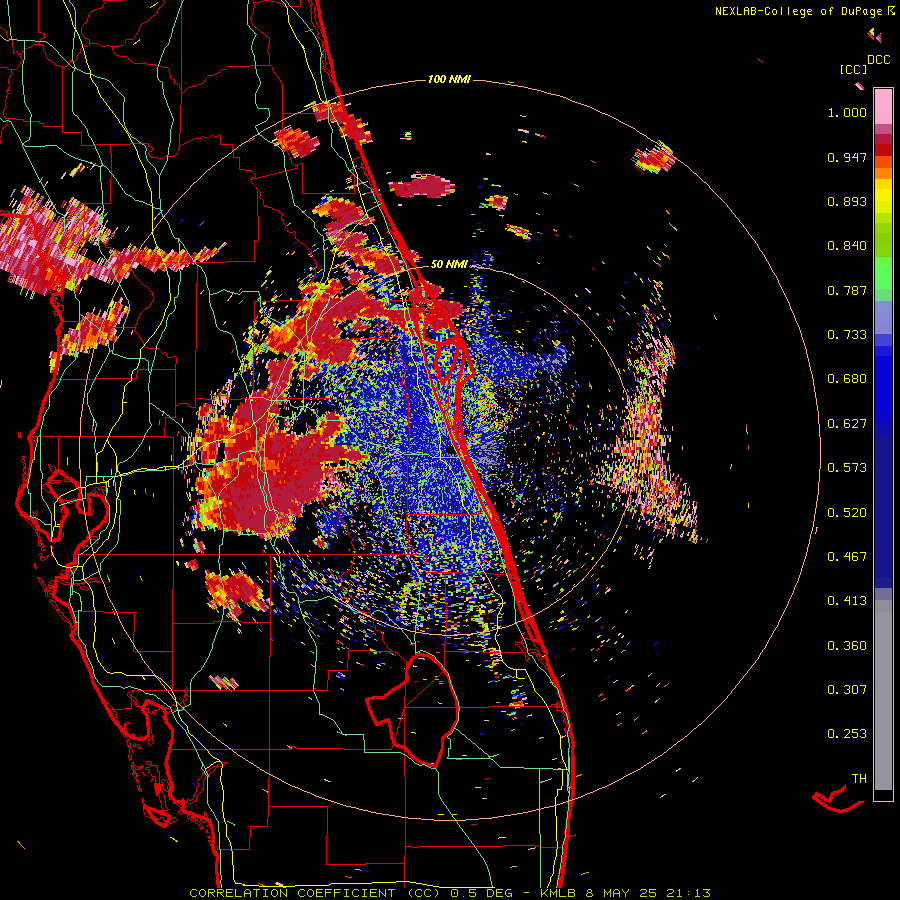Select the 0.360 scale value
This screenshot has width=900, height=900.
coord(847,646)
